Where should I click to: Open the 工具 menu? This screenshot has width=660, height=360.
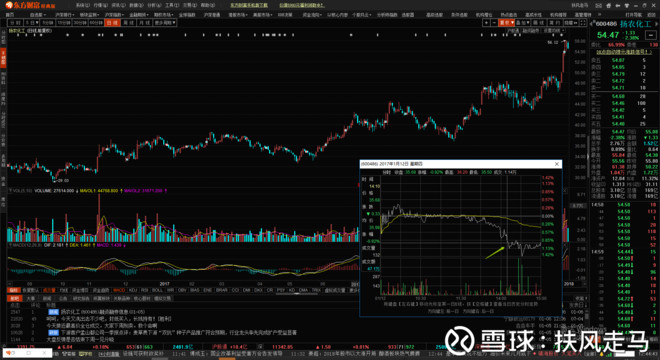pos(172,5)
